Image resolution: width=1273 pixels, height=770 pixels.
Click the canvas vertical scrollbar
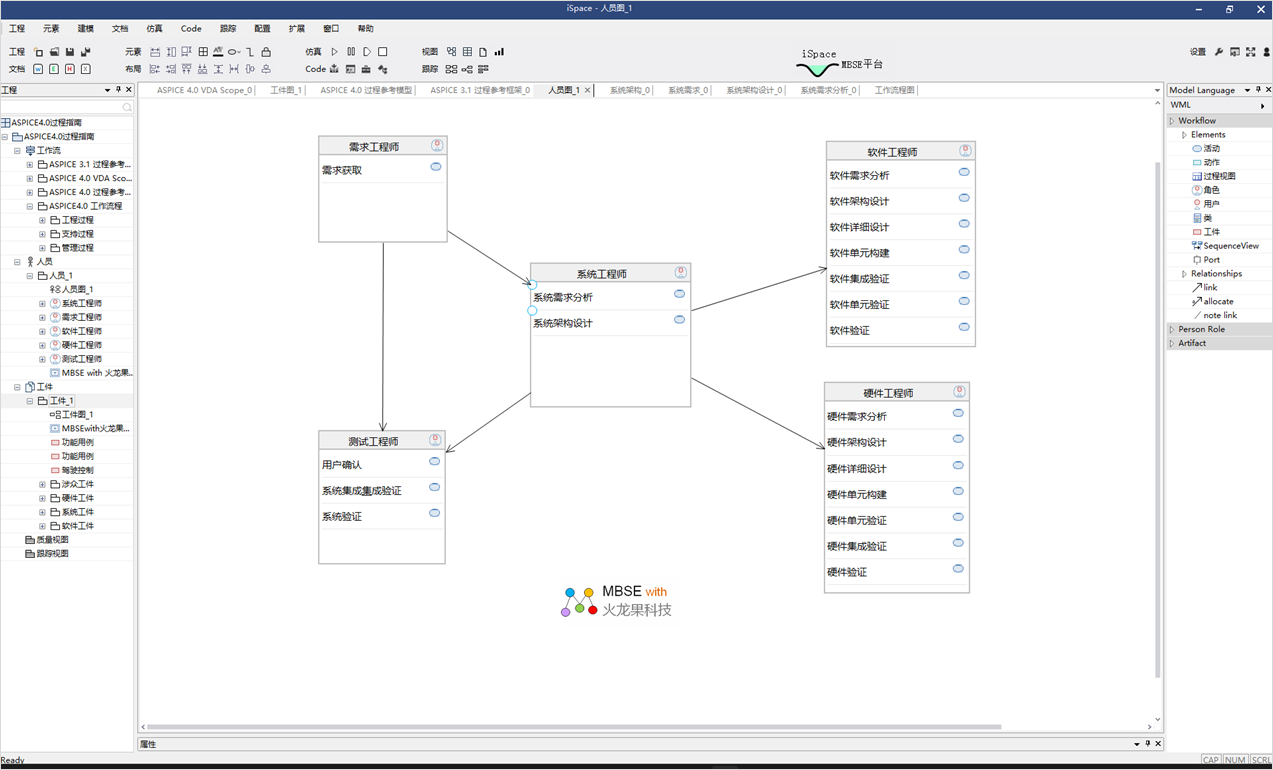(1158, 418)
